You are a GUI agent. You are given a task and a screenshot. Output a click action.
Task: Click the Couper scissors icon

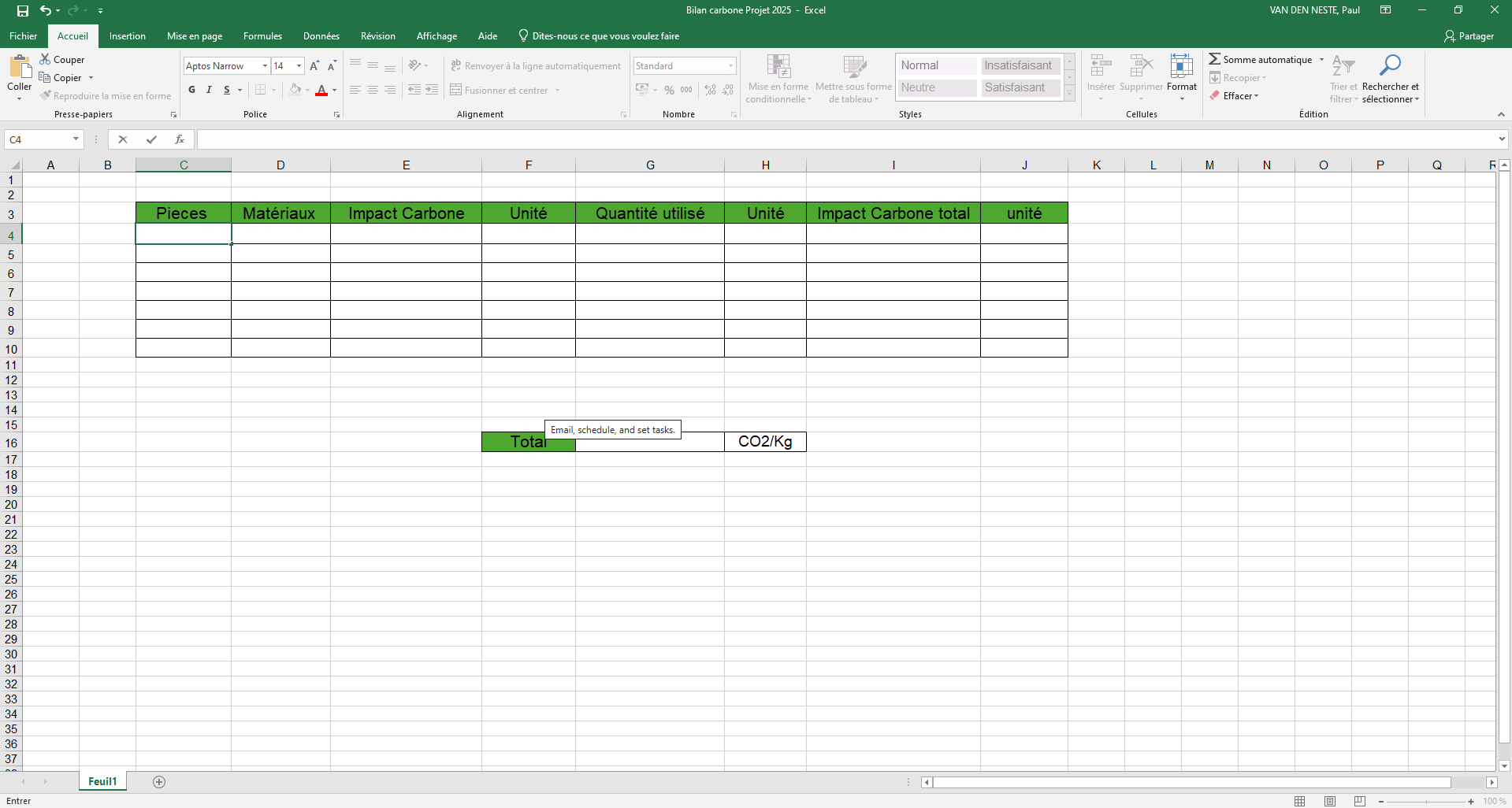click(46, 59)
